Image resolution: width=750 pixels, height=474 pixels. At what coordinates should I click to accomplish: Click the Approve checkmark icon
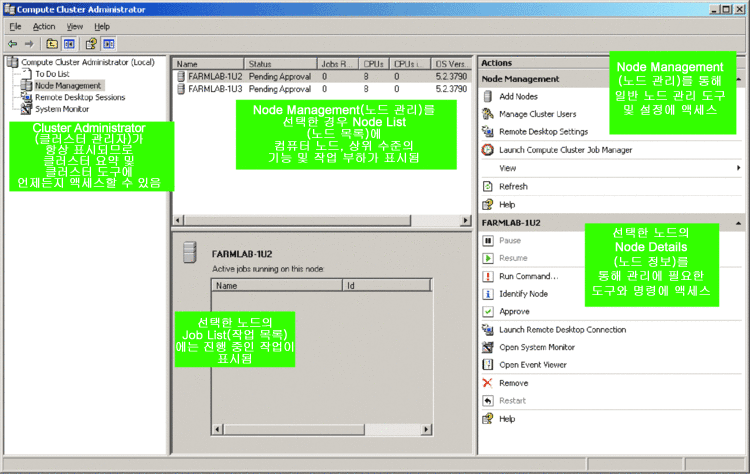coord(487,312)
